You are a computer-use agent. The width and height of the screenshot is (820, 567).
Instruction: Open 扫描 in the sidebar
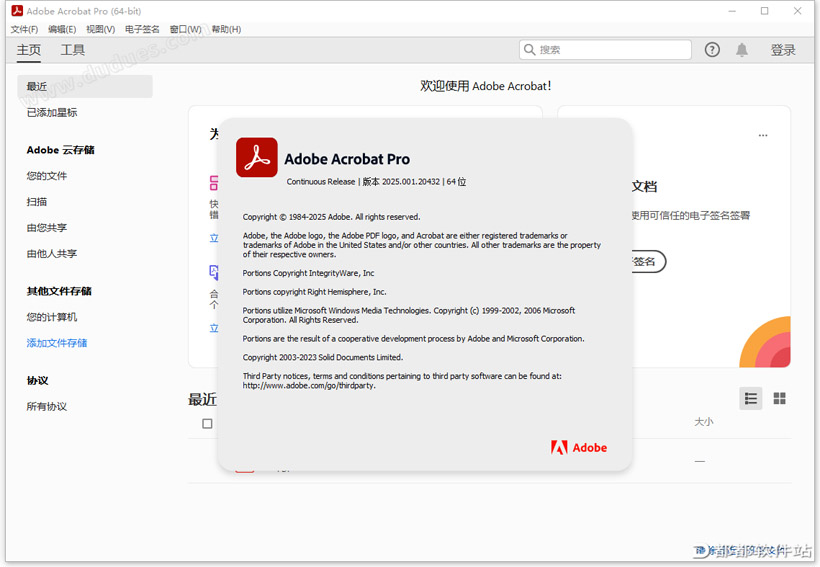37,202
